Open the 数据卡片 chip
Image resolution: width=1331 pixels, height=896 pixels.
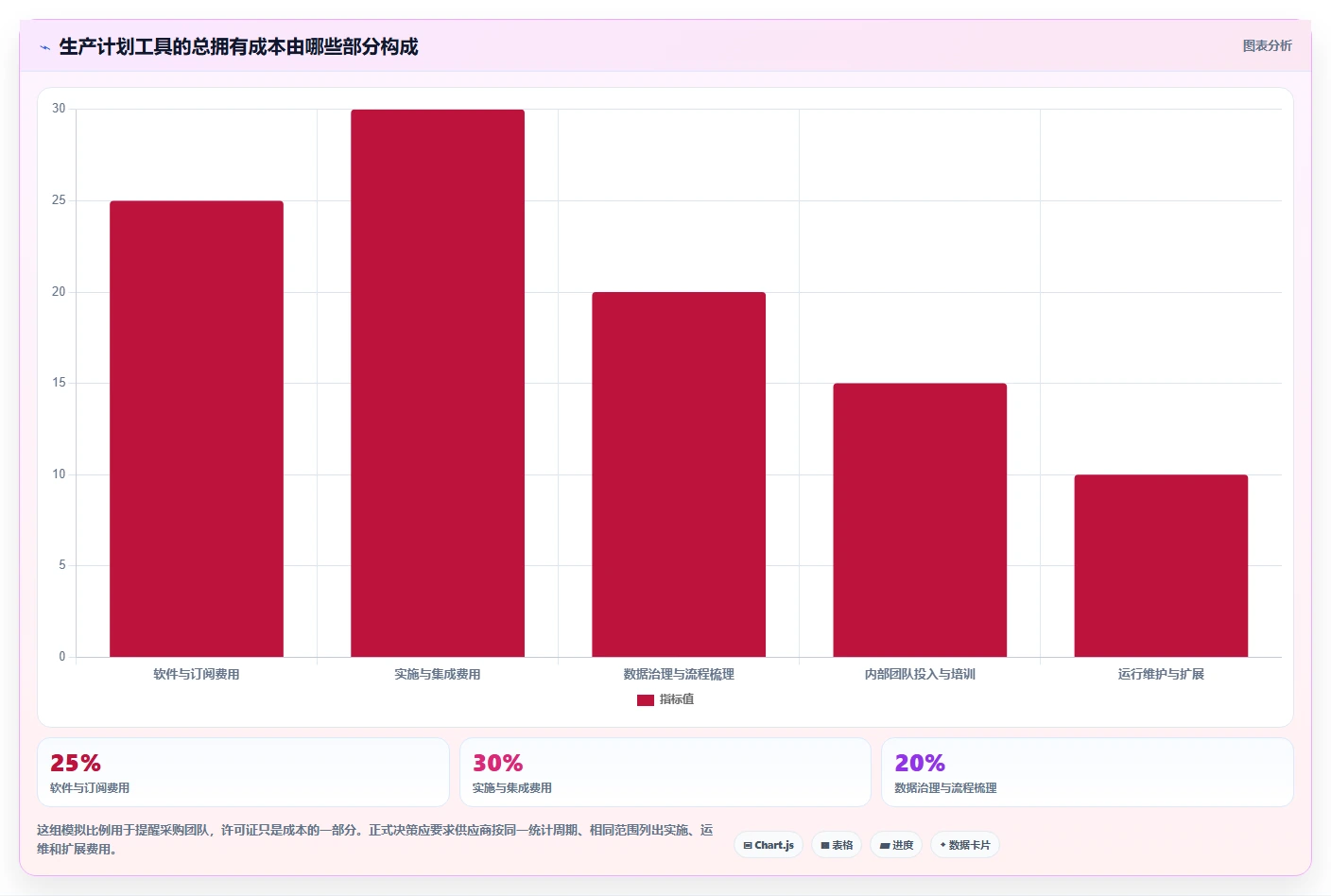coord(965,845)
